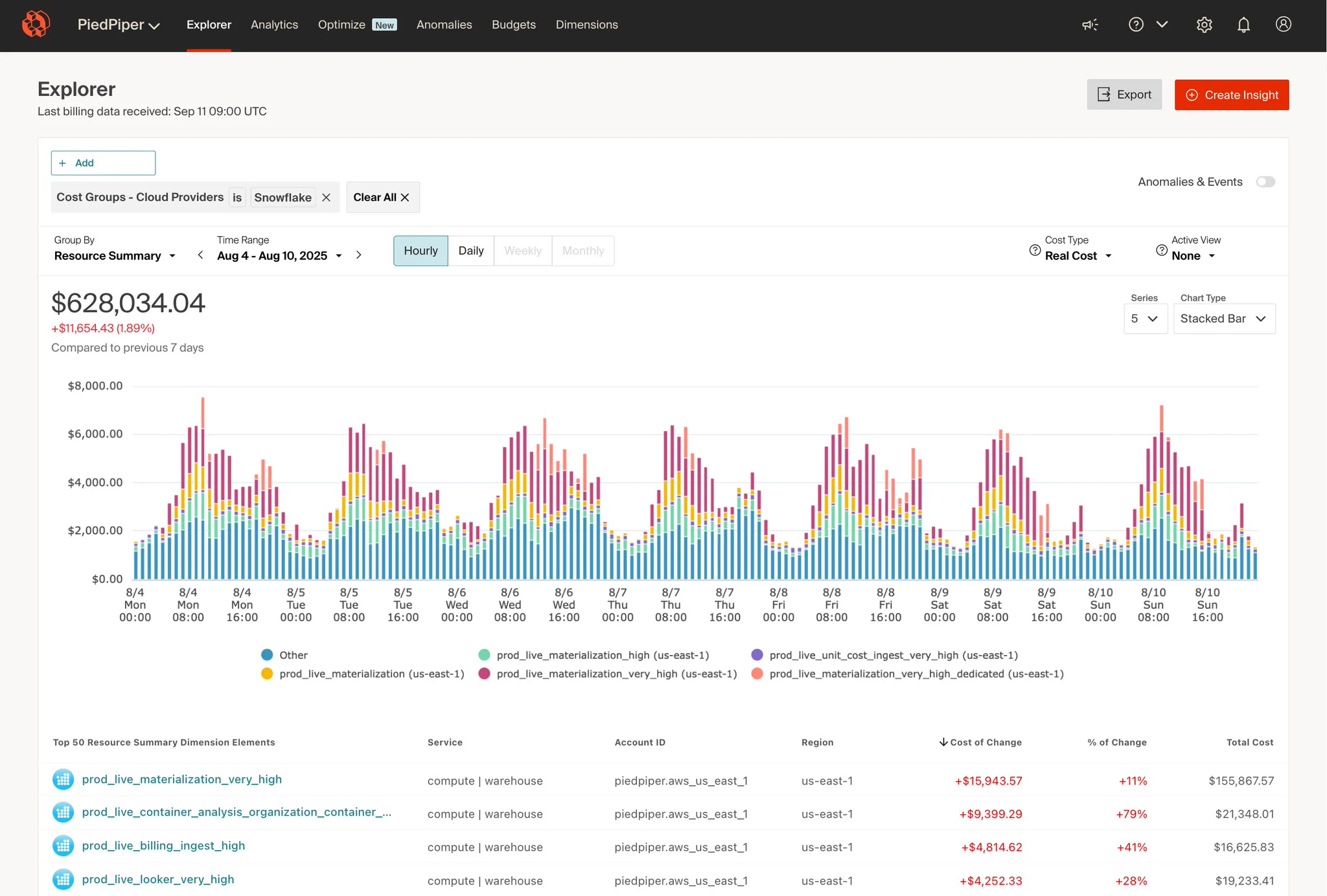Click the Export button
This screenshot has width=1327, height=896.
pos(1124,95)
